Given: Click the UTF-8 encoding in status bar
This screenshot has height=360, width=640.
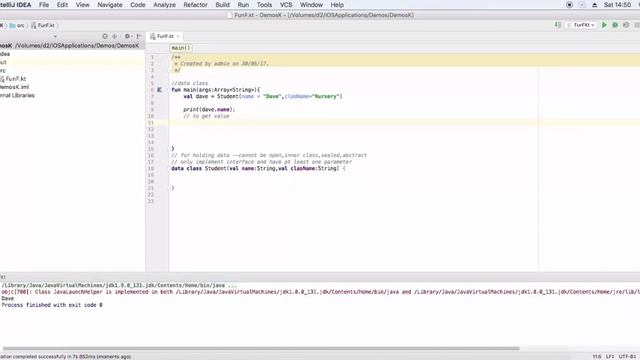Looking at the screenshot, I should 627,356.
